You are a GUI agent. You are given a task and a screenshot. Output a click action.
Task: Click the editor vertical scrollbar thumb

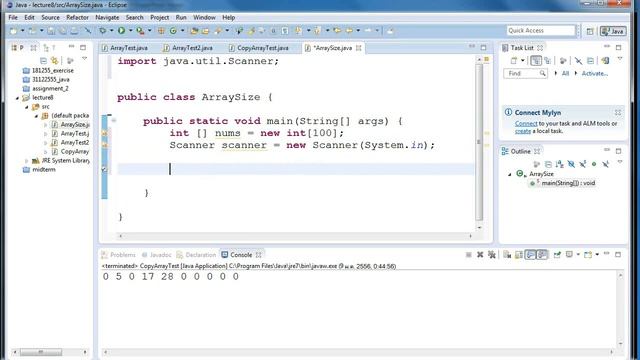click(479, 142)
